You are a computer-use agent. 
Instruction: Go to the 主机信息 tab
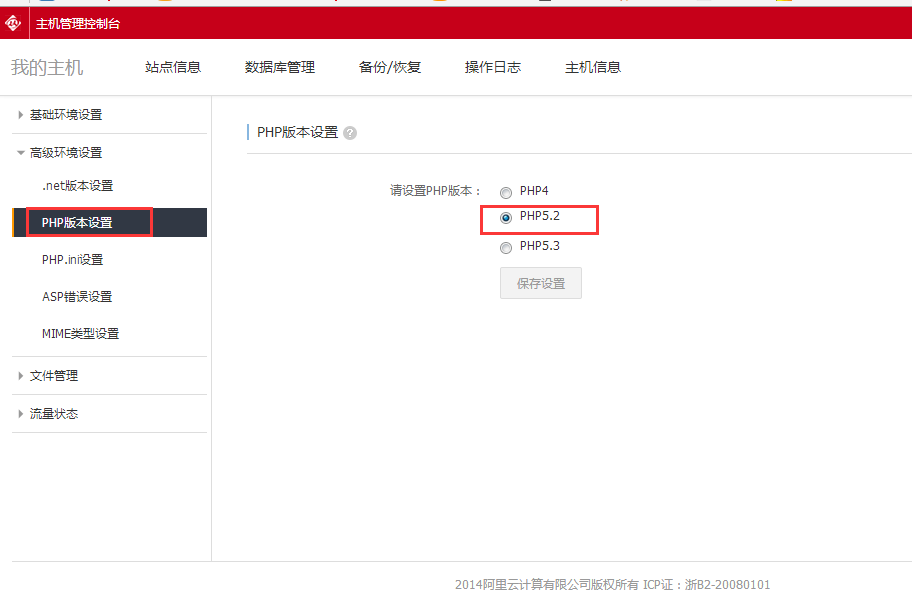point(593,67)
